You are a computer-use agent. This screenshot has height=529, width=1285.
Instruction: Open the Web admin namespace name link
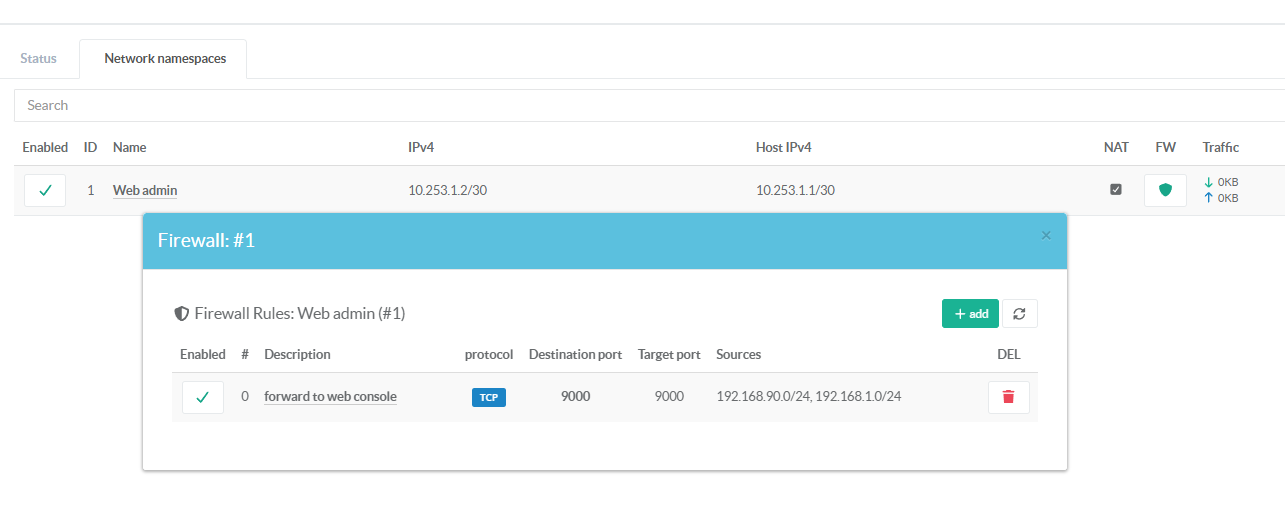pyautogui.click(x=145, y=190)
